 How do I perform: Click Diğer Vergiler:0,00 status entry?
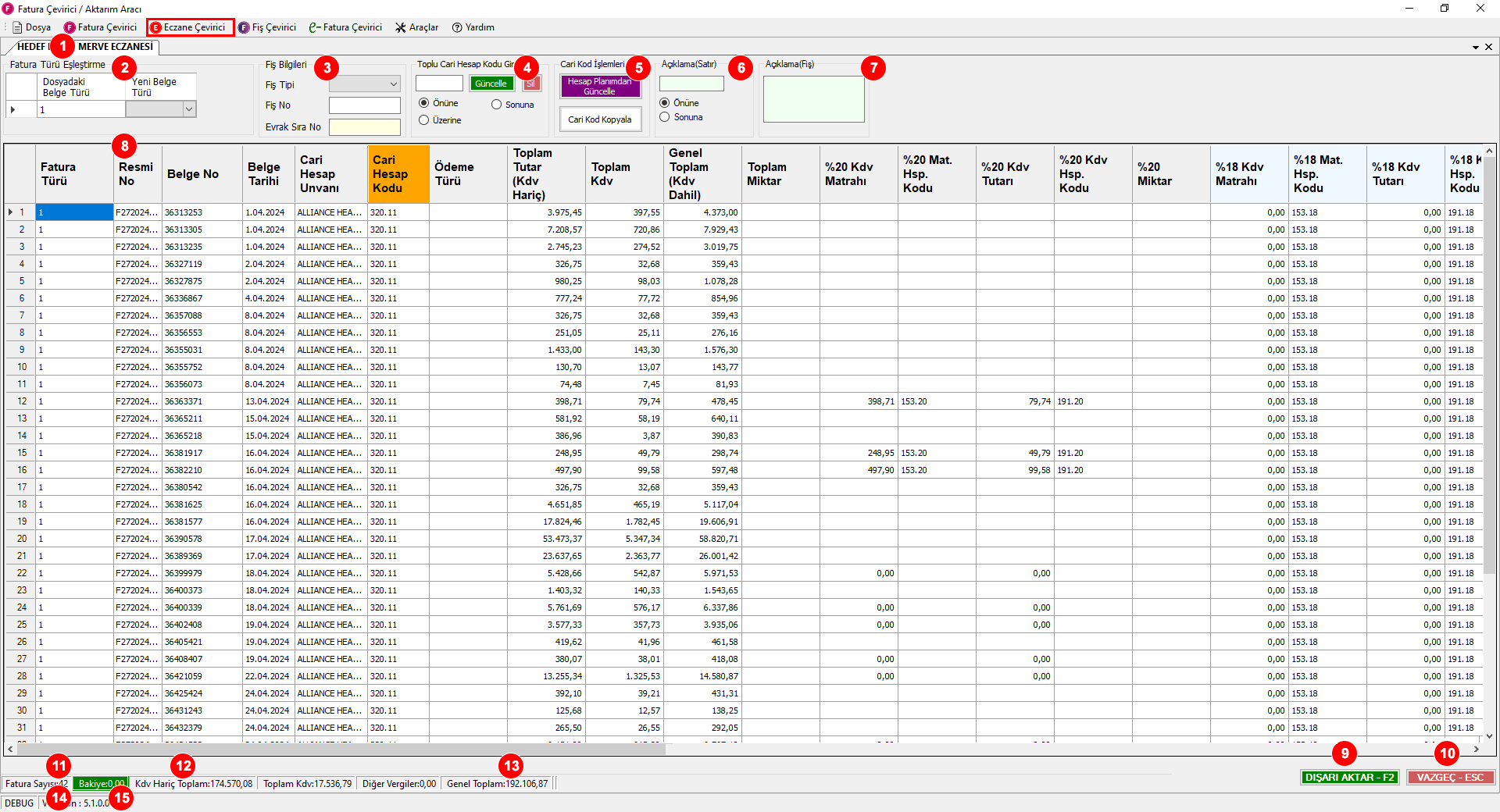tap(399, 784)
